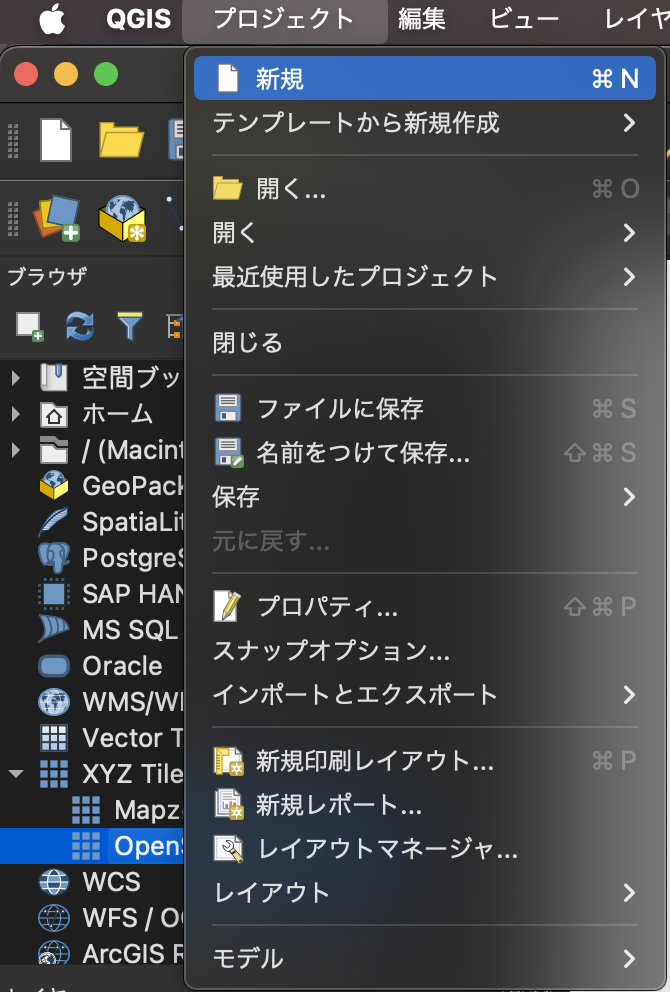670x992 pixels.
Task: Click the SAP HANA icon
Action: pos(54,593)
